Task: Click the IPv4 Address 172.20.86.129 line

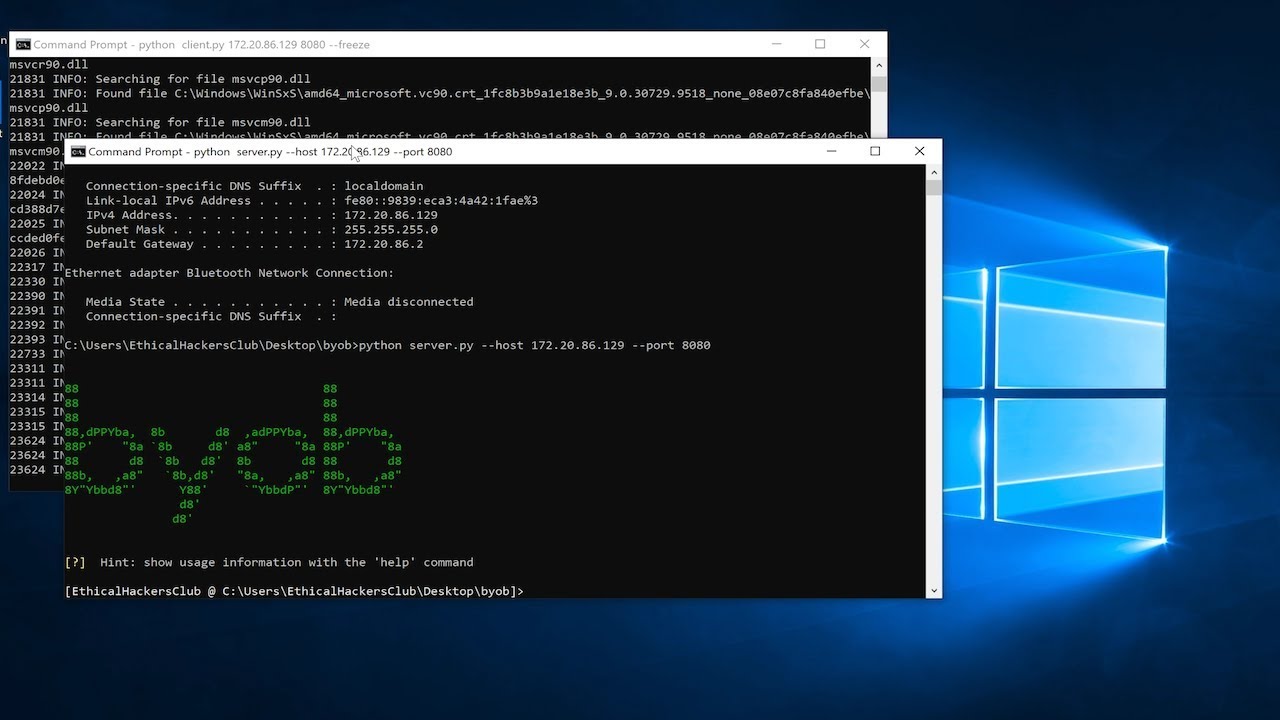Action: [x=261, y=215]
